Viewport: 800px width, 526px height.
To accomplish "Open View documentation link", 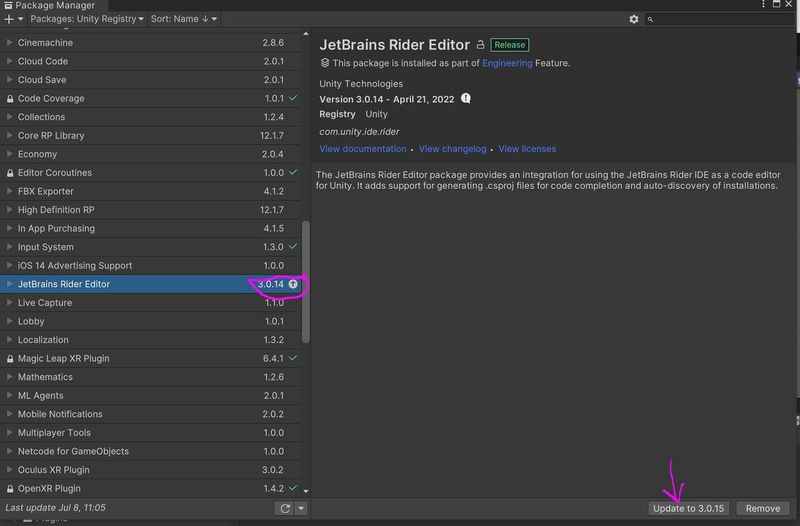I will click(x=363, y=148).
